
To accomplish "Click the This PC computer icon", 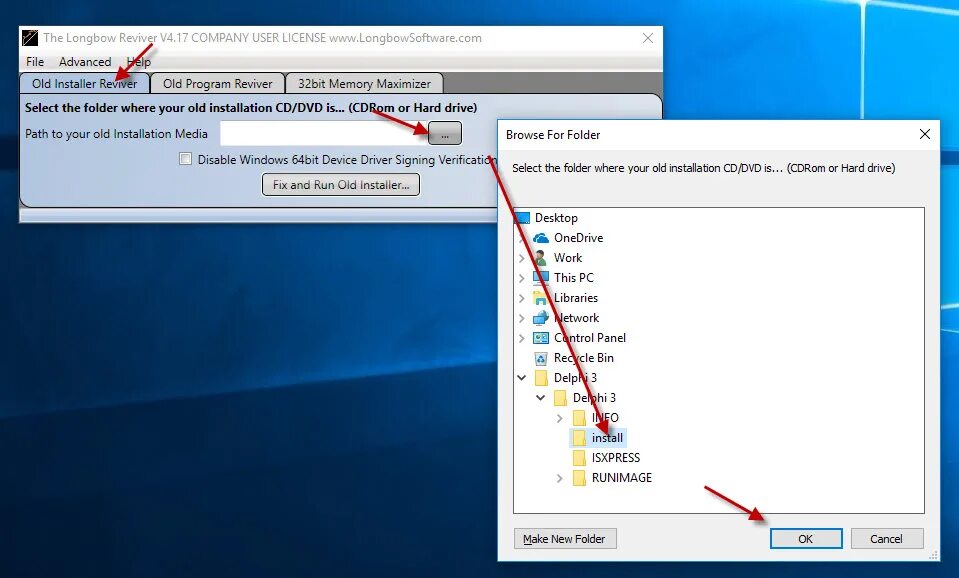I will pyautogui.click(x=541, y=278).
